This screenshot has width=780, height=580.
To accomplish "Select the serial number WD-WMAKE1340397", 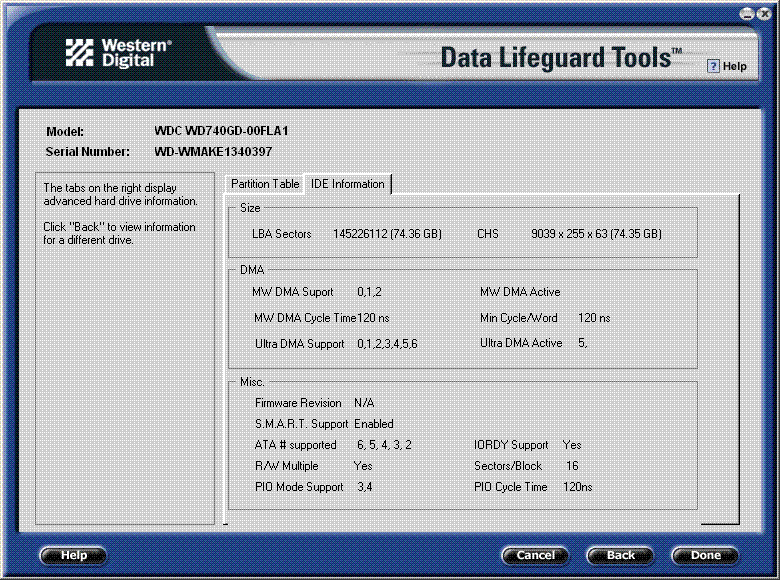I will [x=213, y=152].
